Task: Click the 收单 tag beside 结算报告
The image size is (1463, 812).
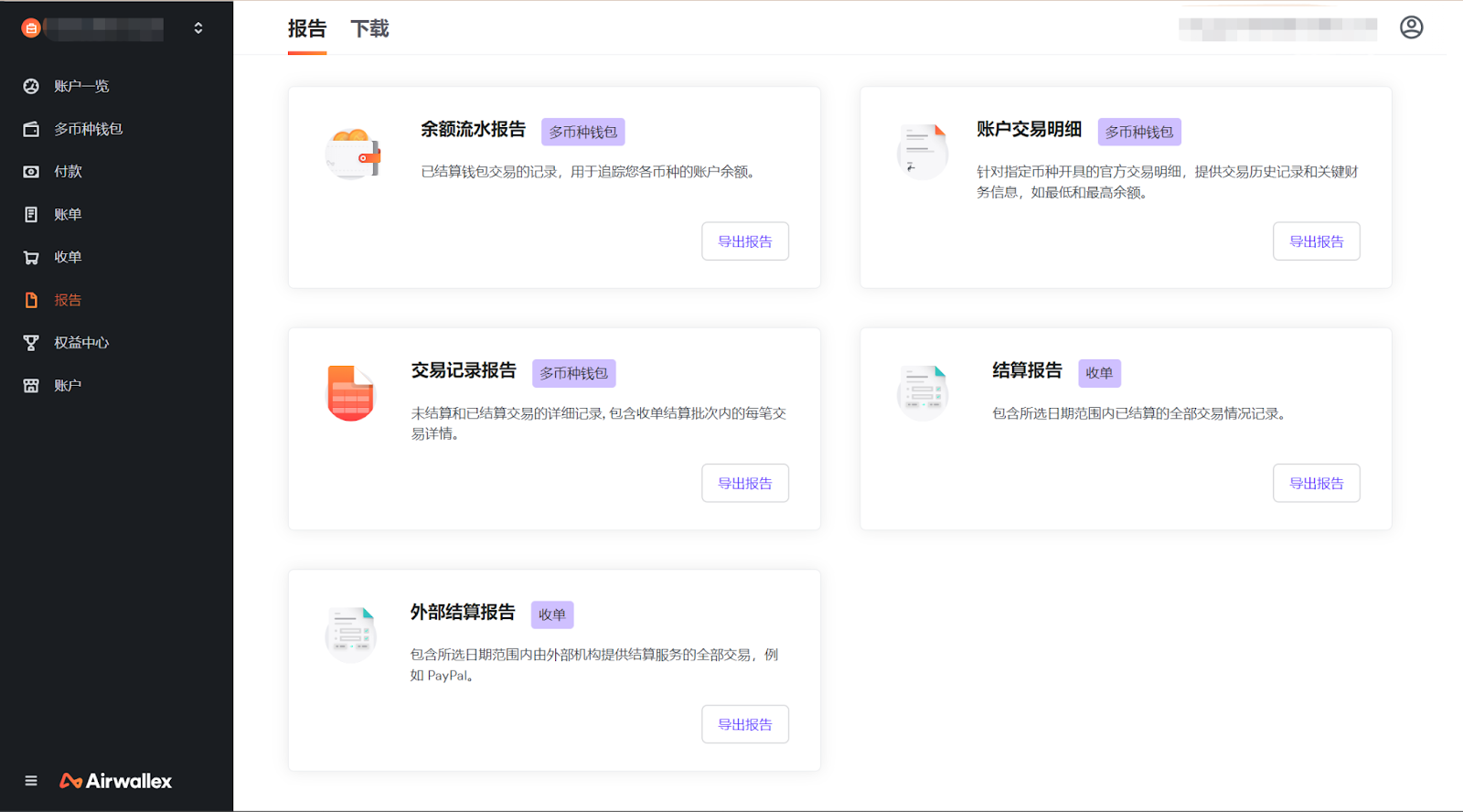Action: tap(1099, 373)
